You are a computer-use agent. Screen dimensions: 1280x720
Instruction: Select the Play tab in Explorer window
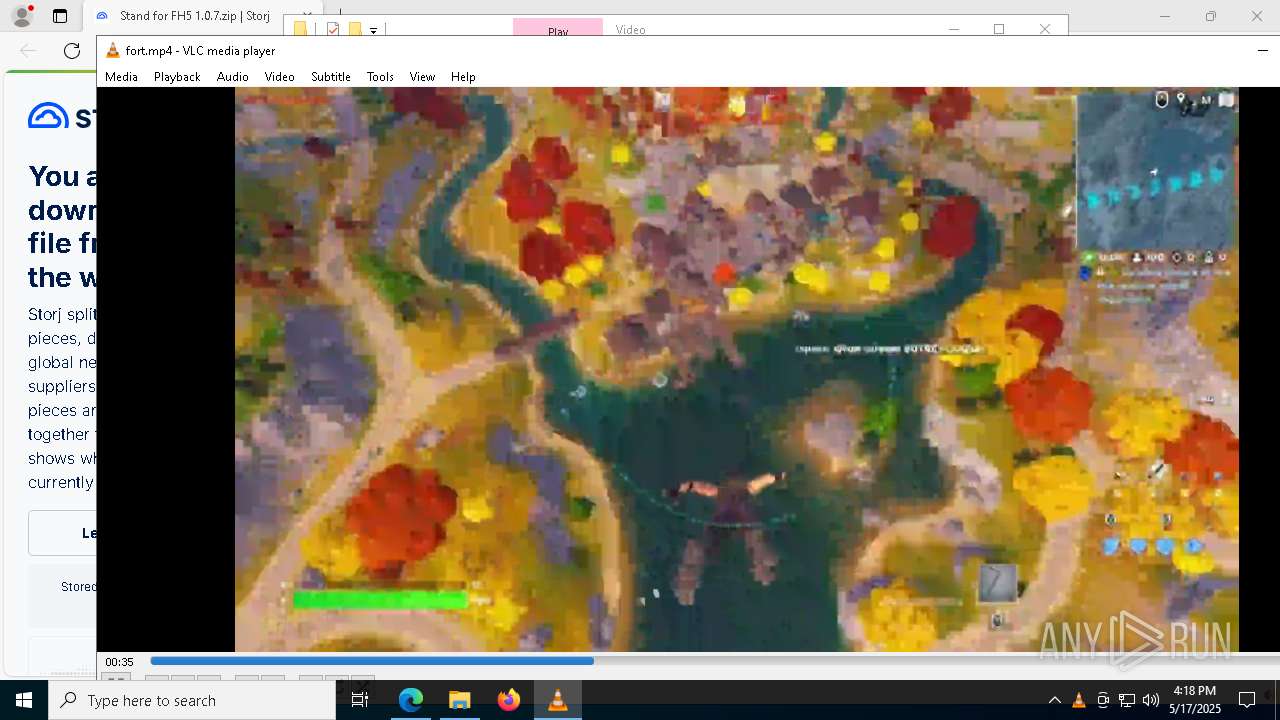pos(558,29)
